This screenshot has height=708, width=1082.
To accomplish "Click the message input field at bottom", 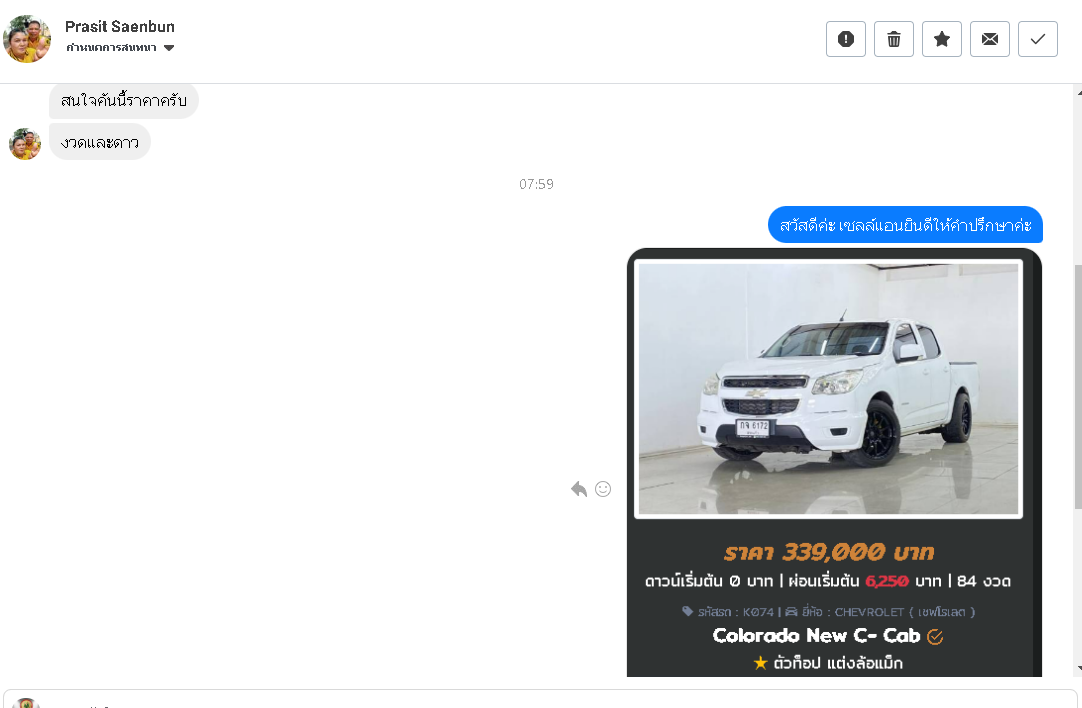I will 540,699.
